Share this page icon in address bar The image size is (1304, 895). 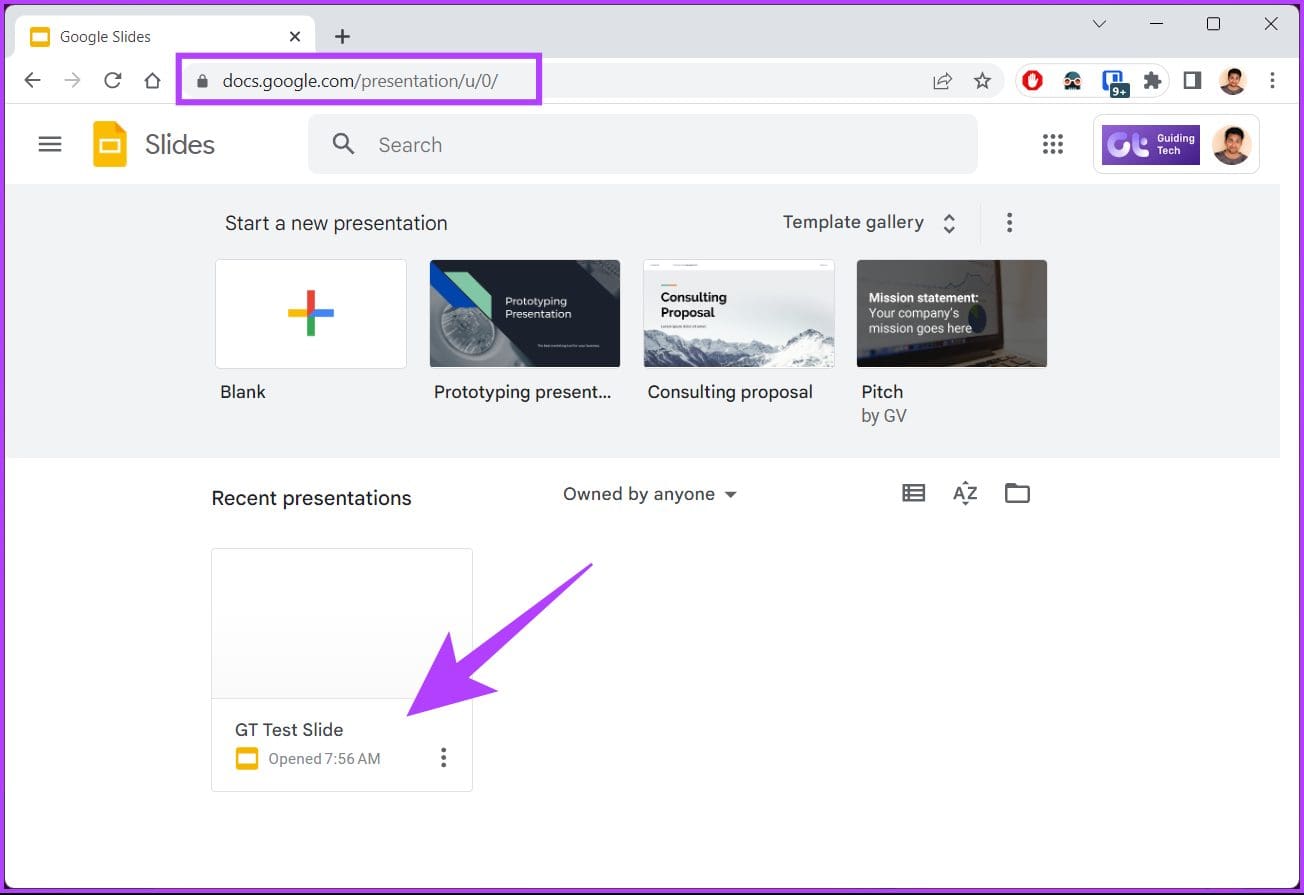click(942, 81)
